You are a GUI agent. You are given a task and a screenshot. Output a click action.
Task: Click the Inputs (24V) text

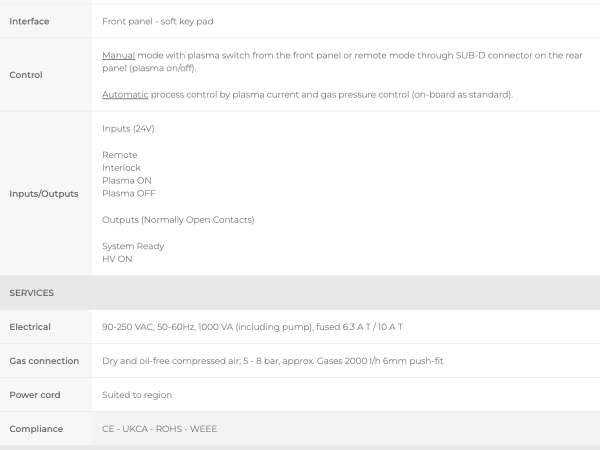click(x=128, y=129)
